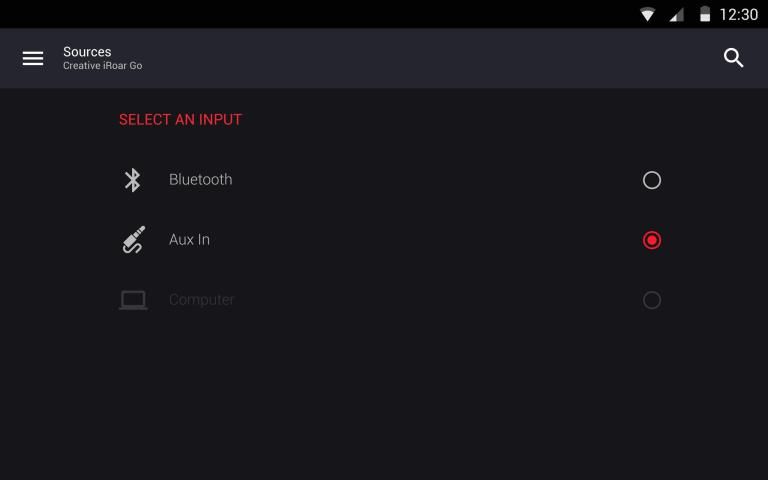Open the hamburger navigation menu
768x480 pixels.
[x=33, y=58]
